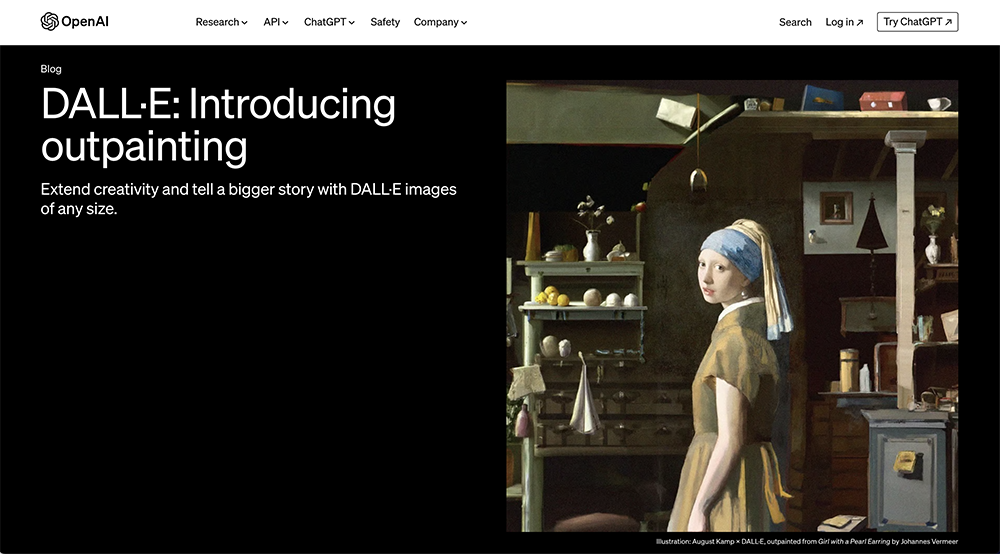Viewport: 1000px width, 554px height.
Task: Click the illustration credit caption
Action: [x=807, y=541]
